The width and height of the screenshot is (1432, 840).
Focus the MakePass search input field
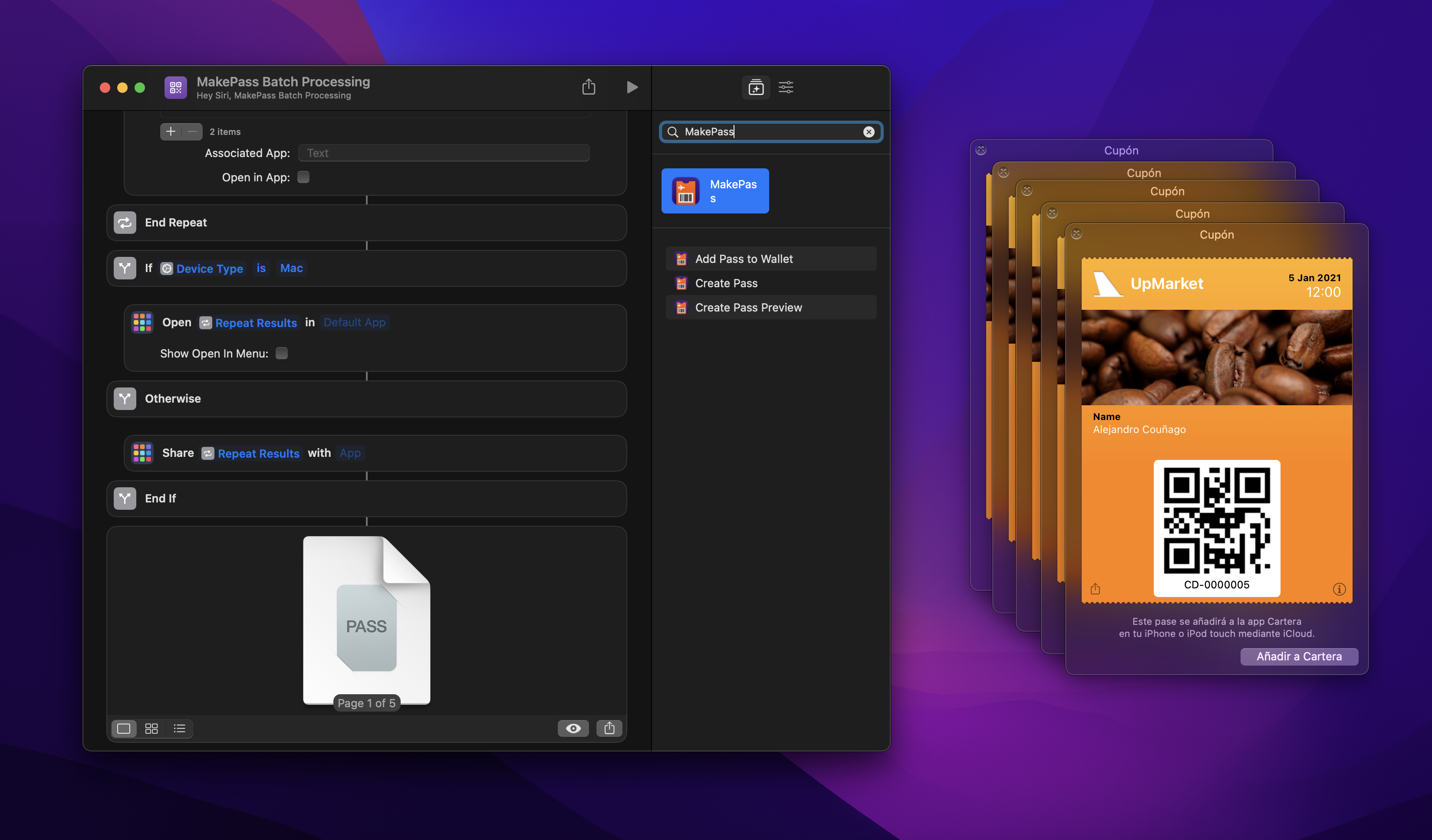coord(771,132)
